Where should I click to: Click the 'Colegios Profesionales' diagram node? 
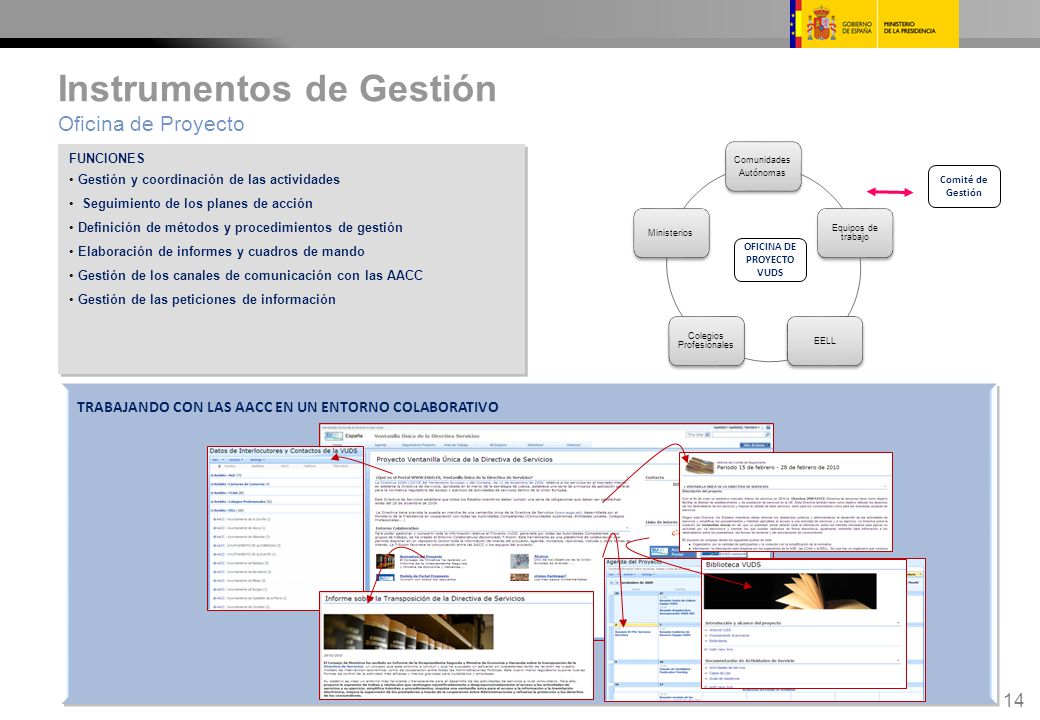pyautogui.click(x=706, y=341)
